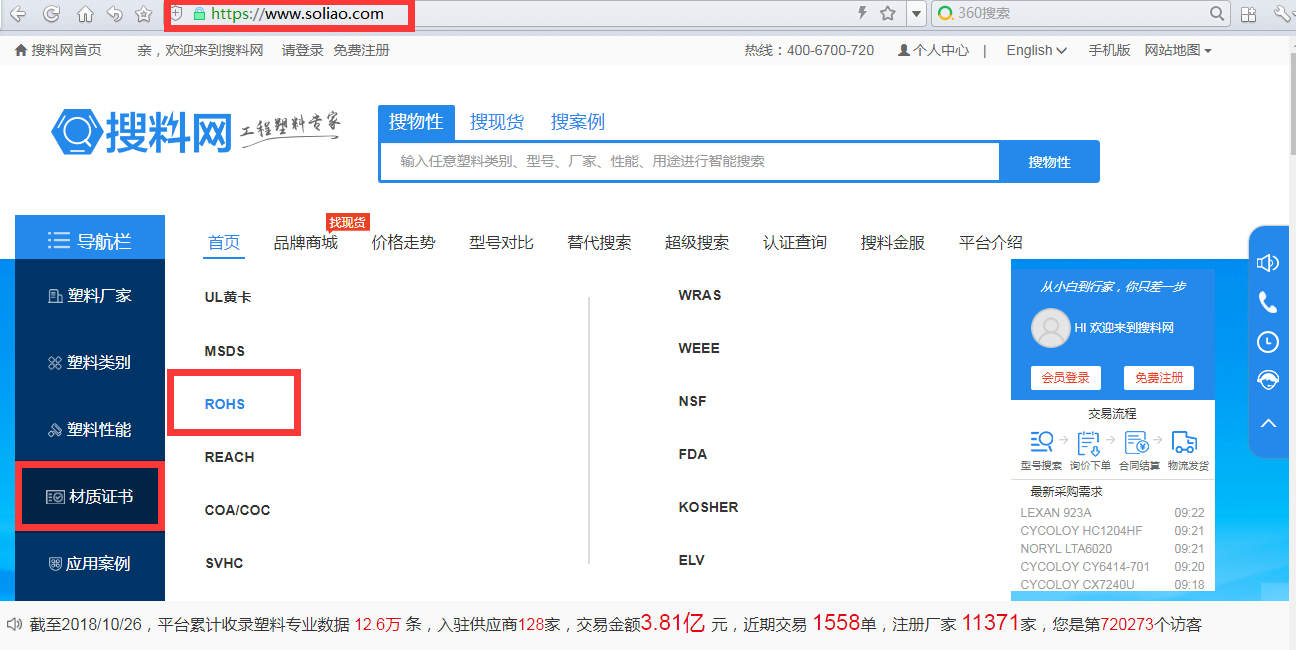Viewport: 1296px width, 650px height.
Task: Switch to the 搜现货 search tab
Action: (497, 122)
